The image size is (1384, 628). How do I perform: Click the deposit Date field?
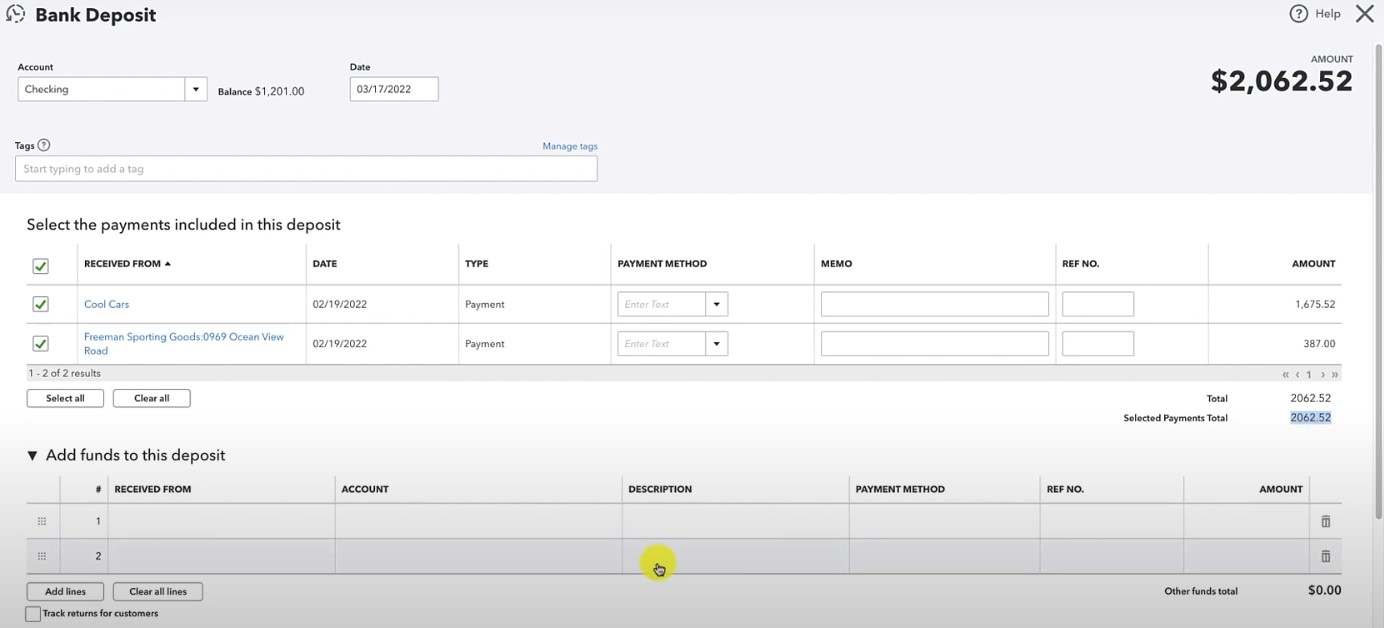pos(394,89)
